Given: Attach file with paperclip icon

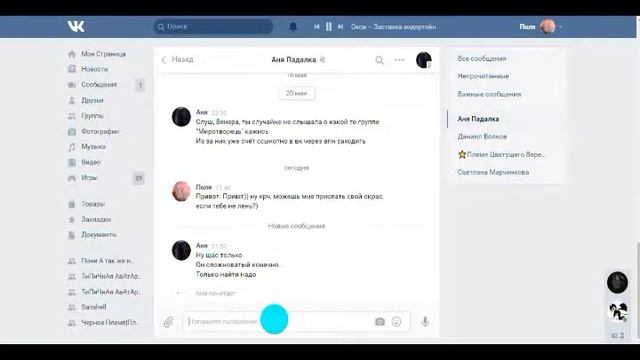Looking at the screenshot, I should point(169,322).
